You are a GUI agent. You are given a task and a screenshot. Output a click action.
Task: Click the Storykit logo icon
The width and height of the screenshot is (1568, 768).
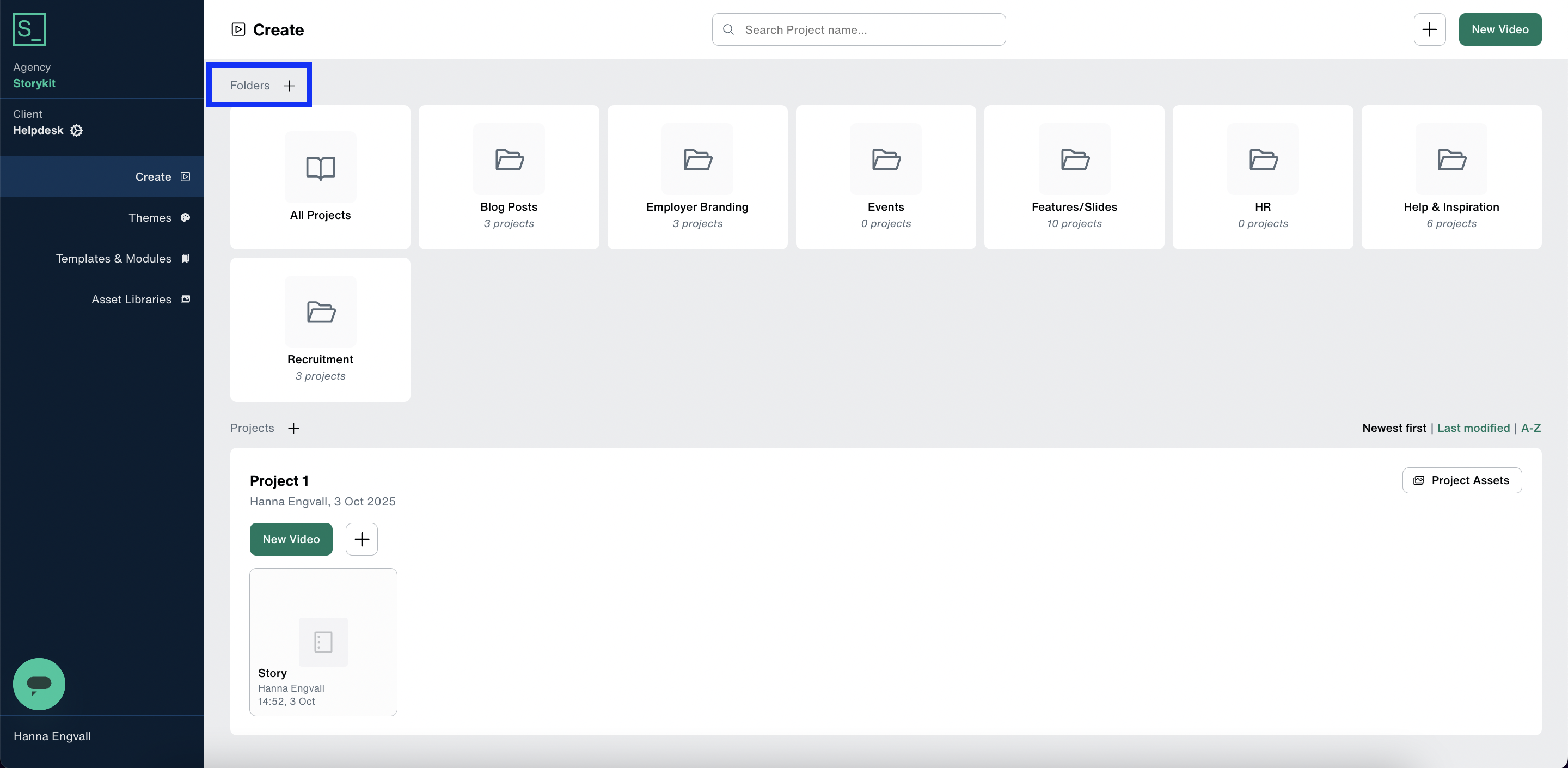(29, 29)
